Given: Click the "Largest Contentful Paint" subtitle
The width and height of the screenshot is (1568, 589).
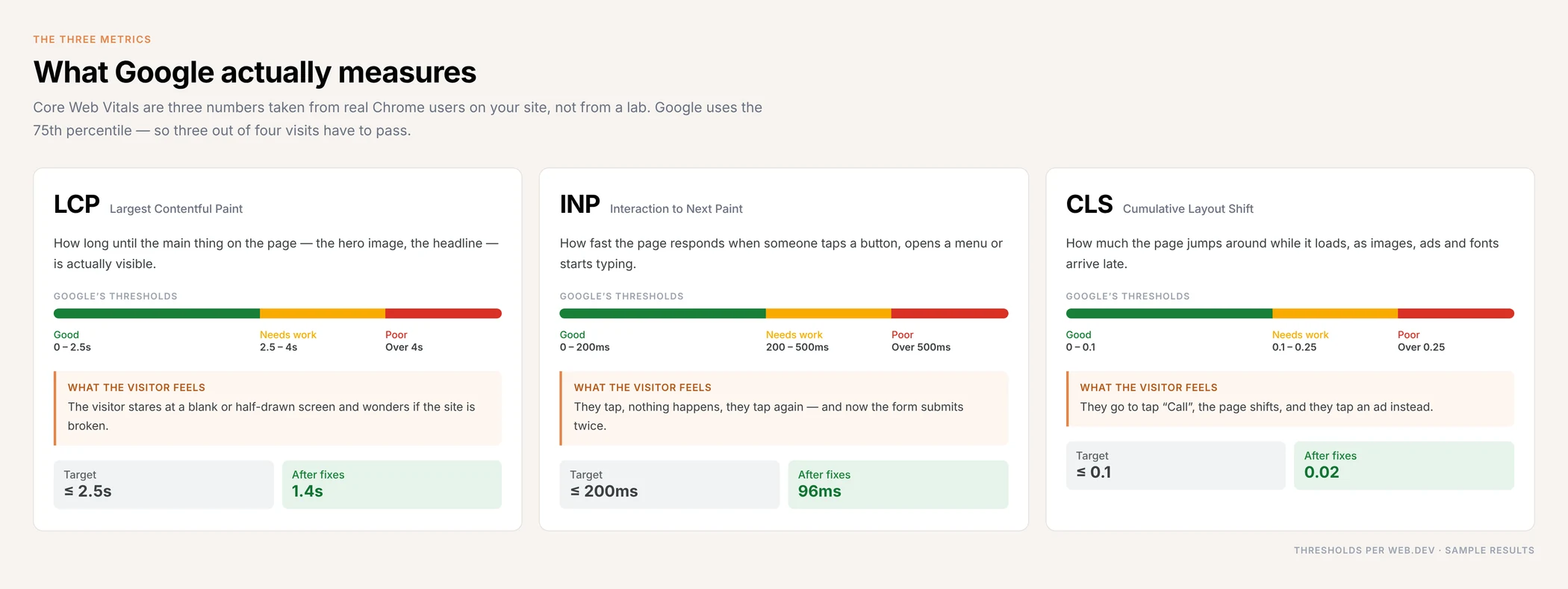Looking at the screenshot, I should [176, 209].
